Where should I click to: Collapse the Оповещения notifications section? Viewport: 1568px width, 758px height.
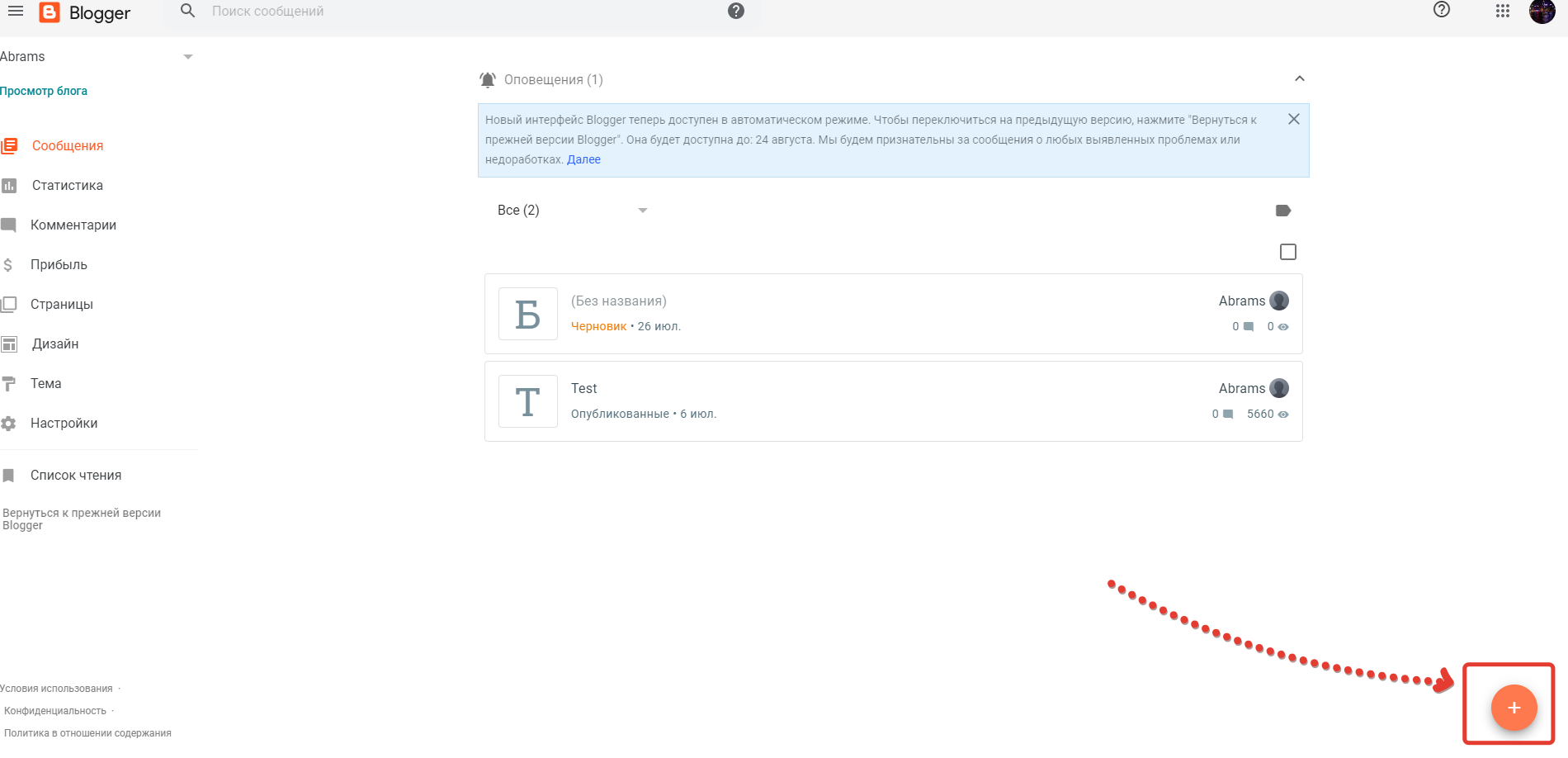point(1299,79)
